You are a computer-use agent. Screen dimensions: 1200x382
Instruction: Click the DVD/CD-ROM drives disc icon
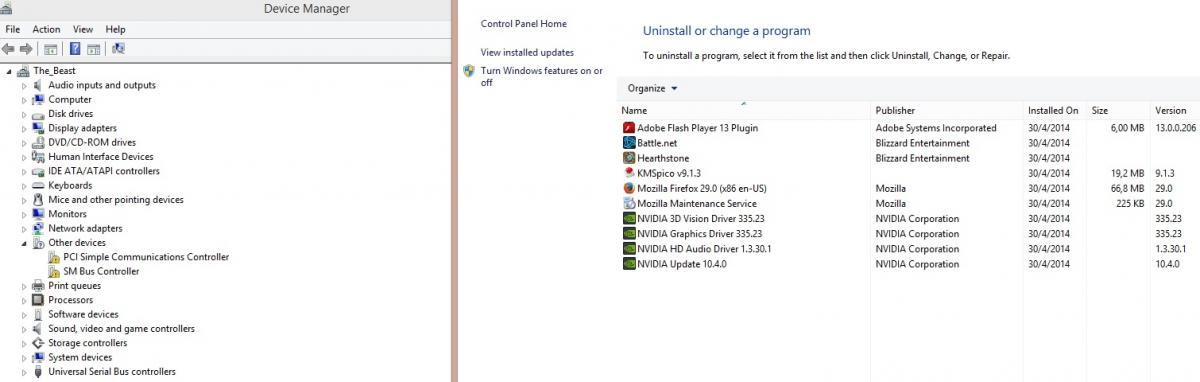point(39,142)
